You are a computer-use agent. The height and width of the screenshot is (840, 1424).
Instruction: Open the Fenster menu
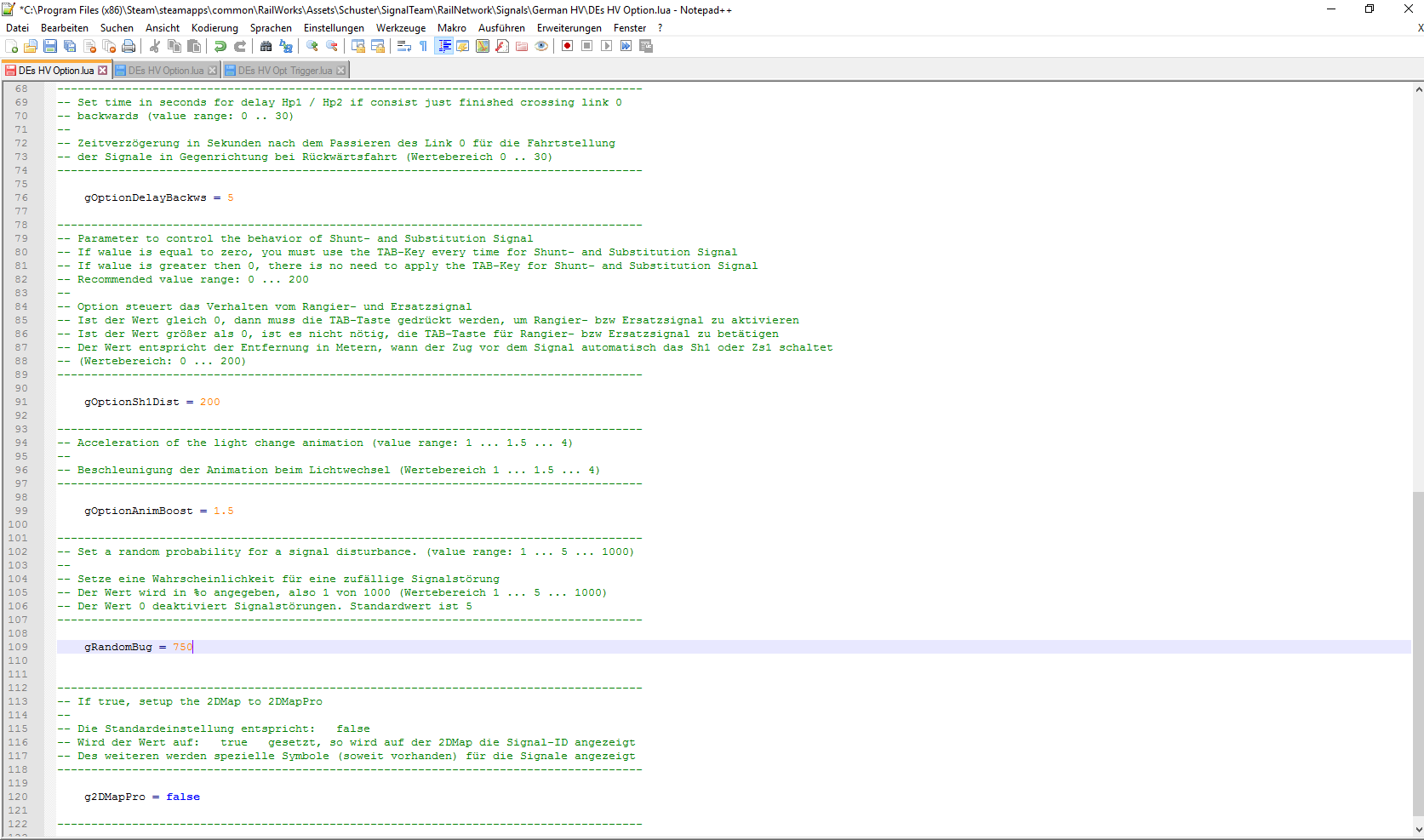[x=630, y=28]
